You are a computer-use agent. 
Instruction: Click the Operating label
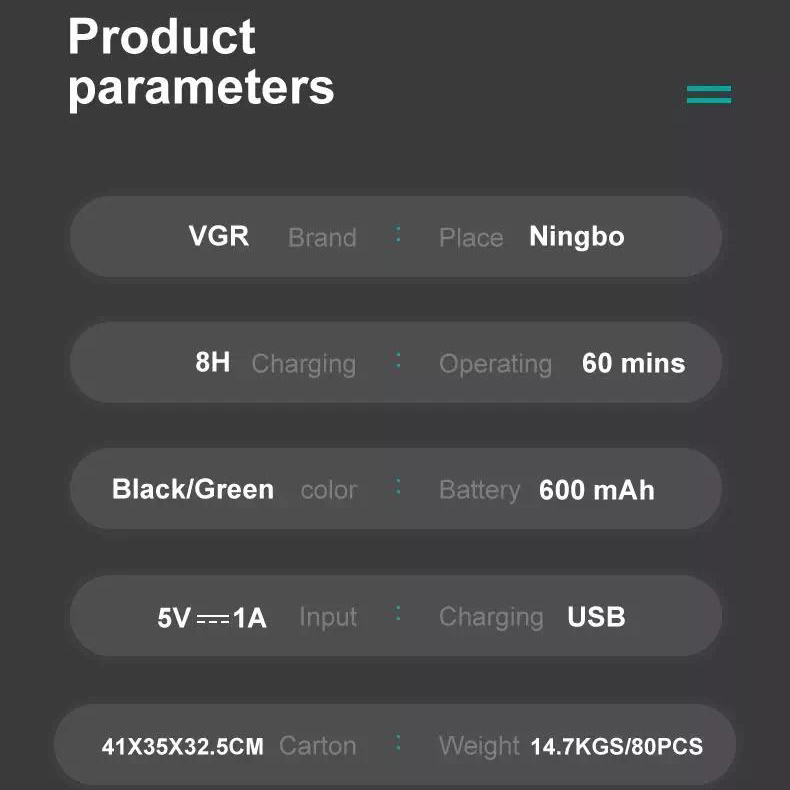pyautogui.click(x=495, y=364)
